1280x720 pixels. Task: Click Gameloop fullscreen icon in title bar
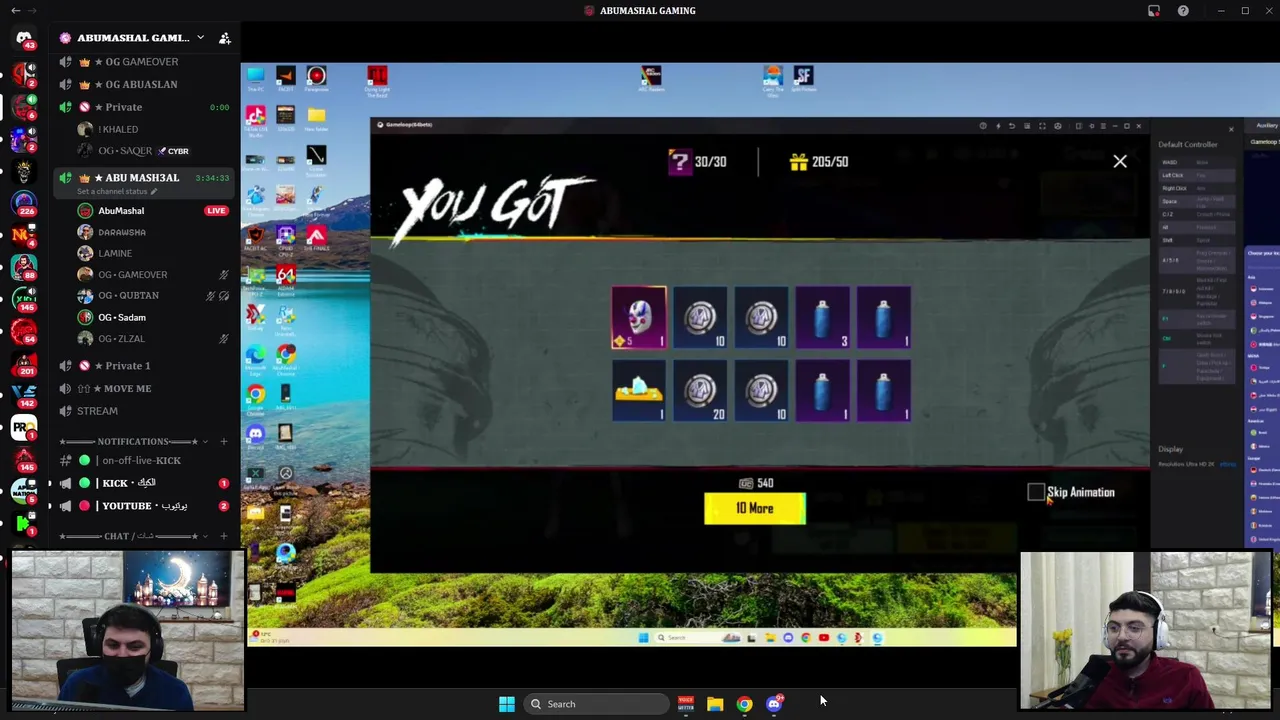point(1042,126)
